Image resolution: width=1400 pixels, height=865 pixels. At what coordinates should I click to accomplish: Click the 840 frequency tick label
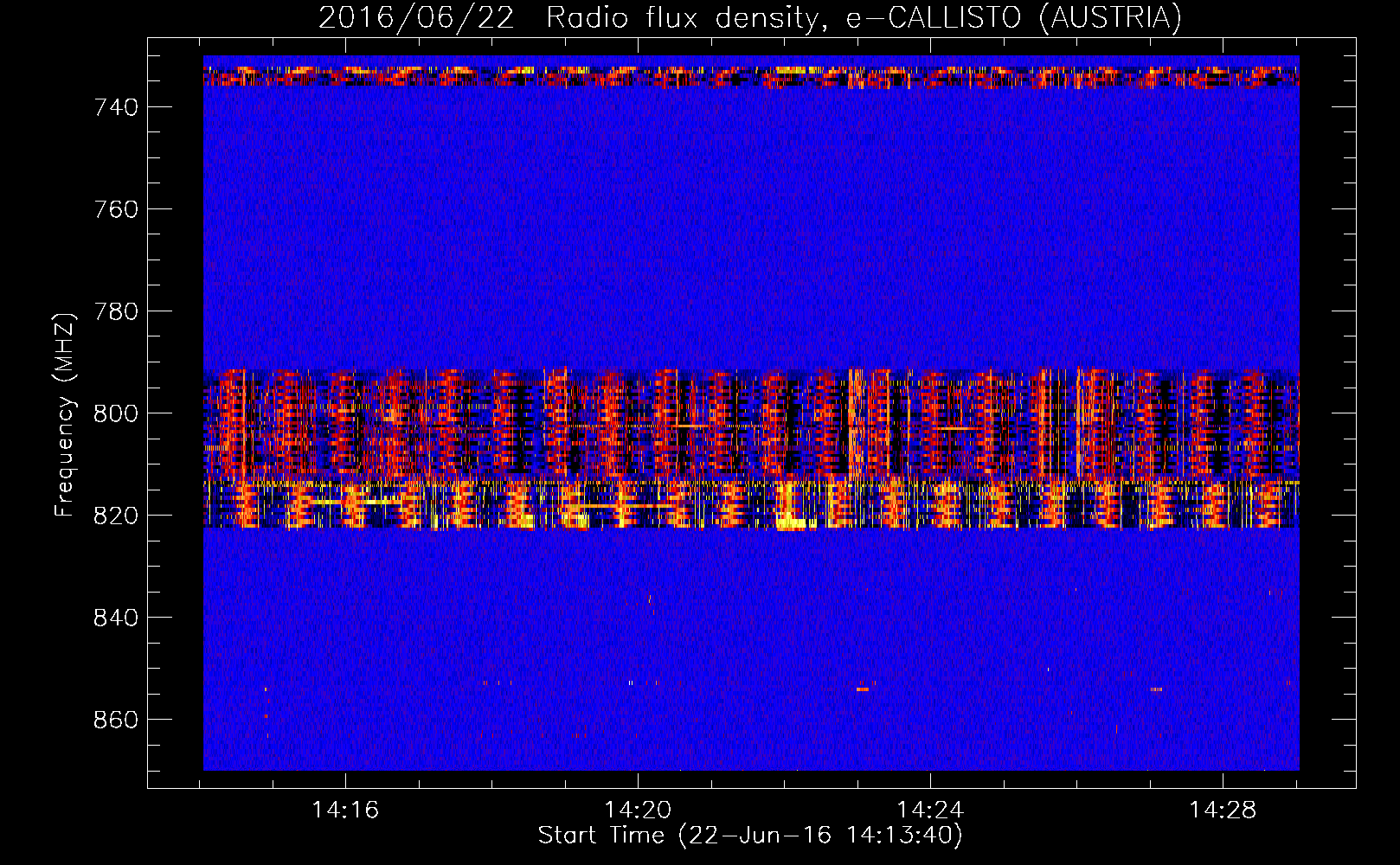tap(116, 618)
